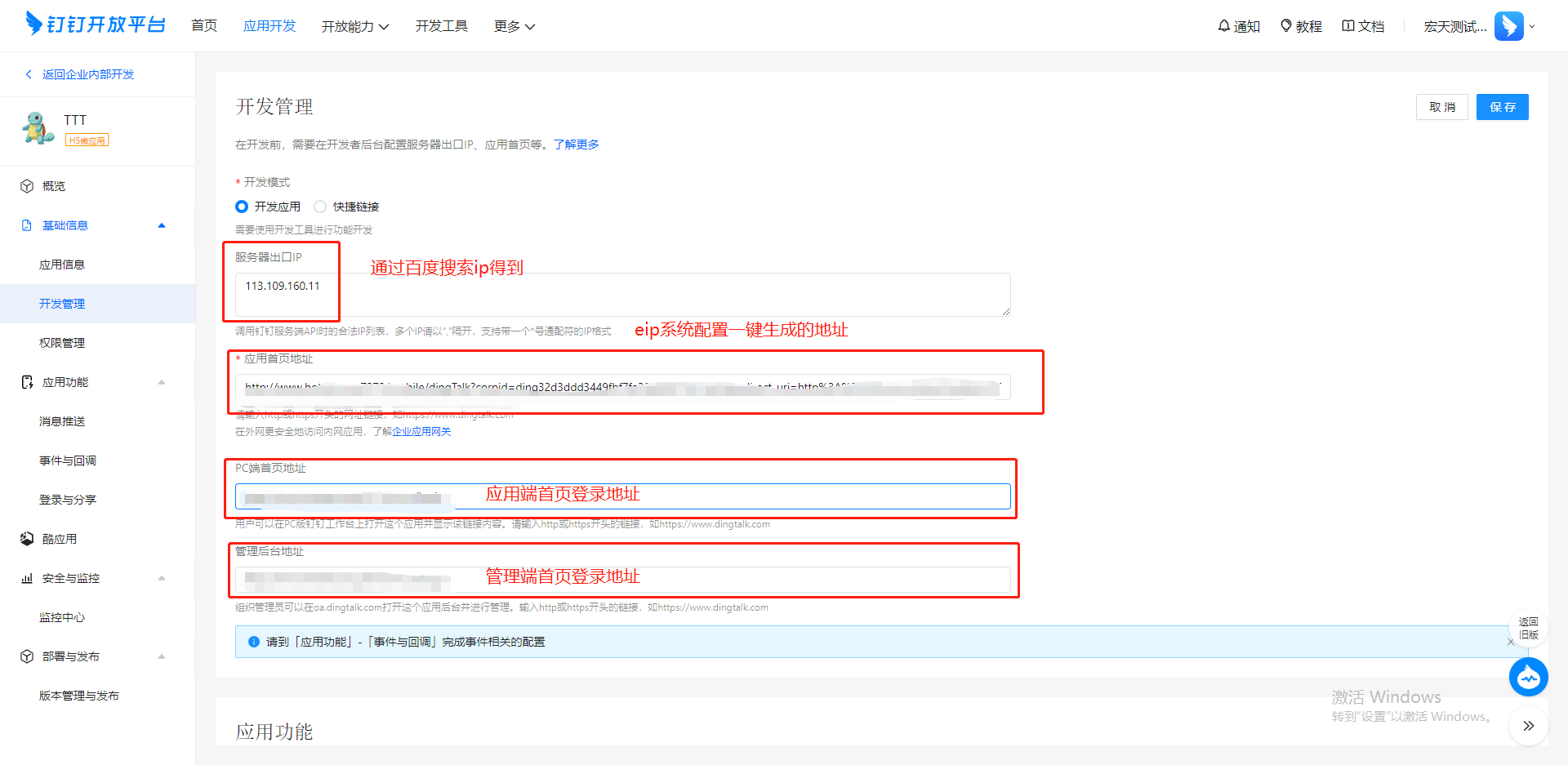This screenshot has height=765, width=1568.
Task: Collapse the 安全与监控 sidebar section
Action: click(162, 578)
